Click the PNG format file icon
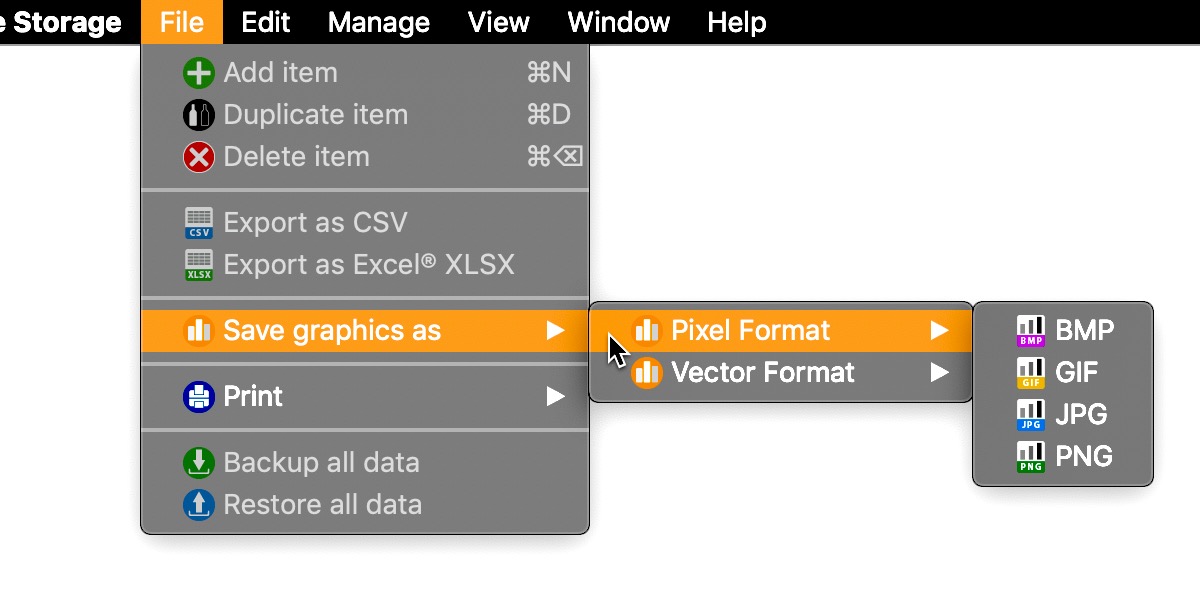The image size is (1200, 602). click(x=1030, y=457)
